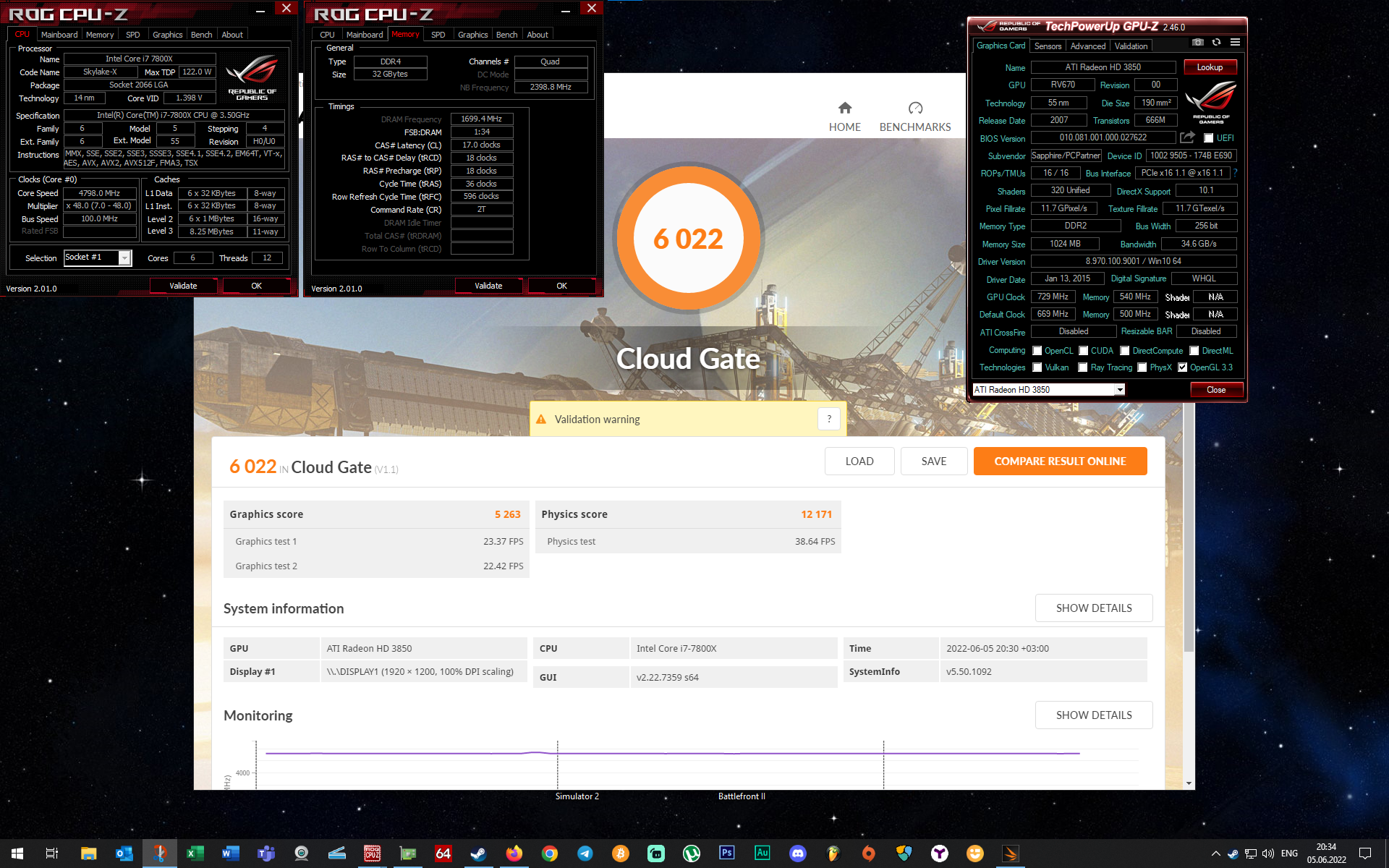Open Discord from the taskbar
Screen dimensions: 1389x868
coord(797,854)
